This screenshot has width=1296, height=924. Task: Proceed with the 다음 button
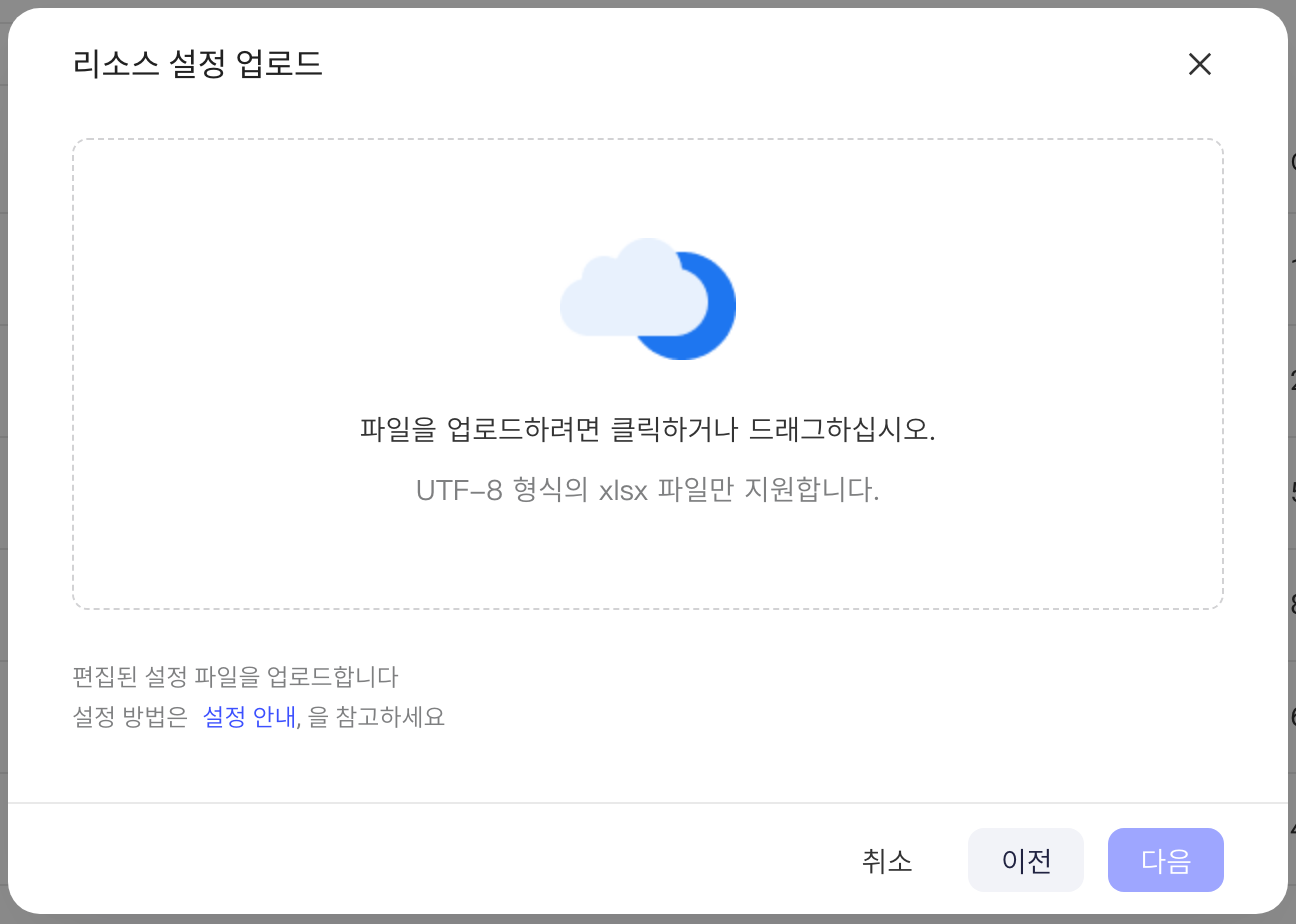[x=1166, y=860]
